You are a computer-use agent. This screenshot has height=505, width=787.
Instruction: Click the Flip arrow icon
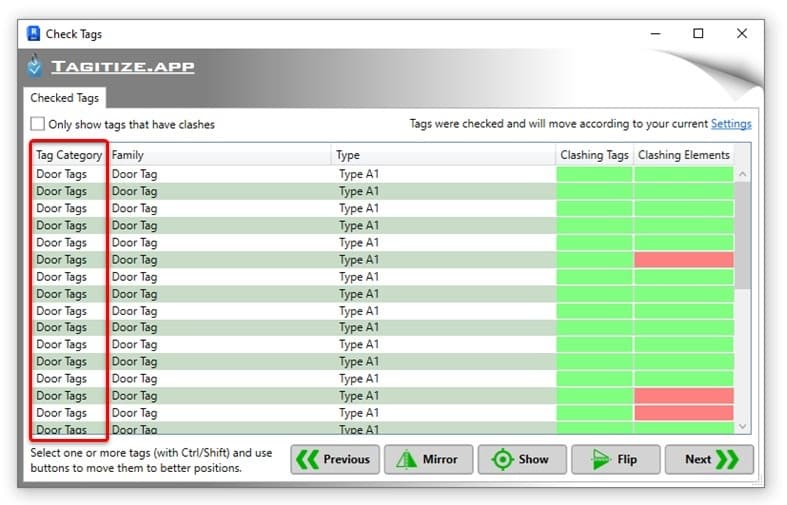[x=600, y=459]
